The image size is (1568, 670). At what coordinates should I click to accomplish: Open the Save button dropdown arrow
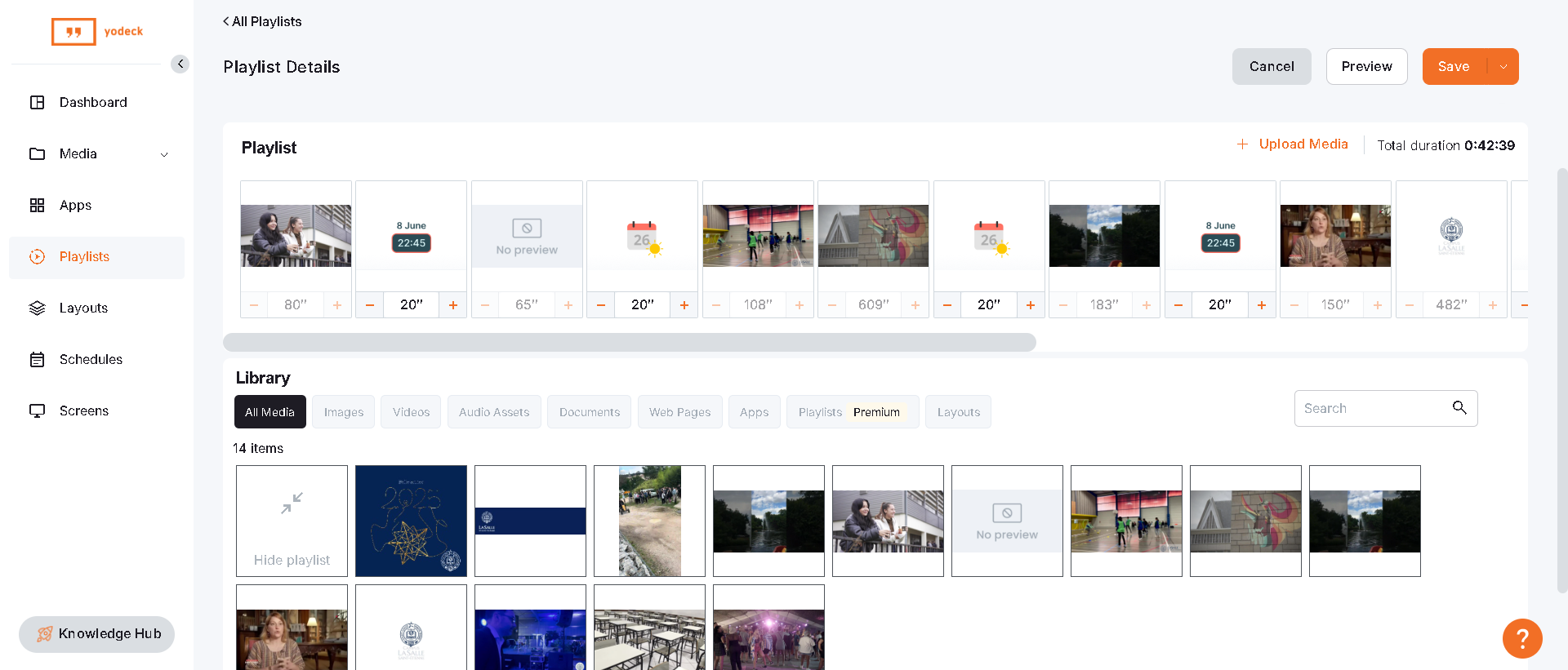click(1503, 67)
